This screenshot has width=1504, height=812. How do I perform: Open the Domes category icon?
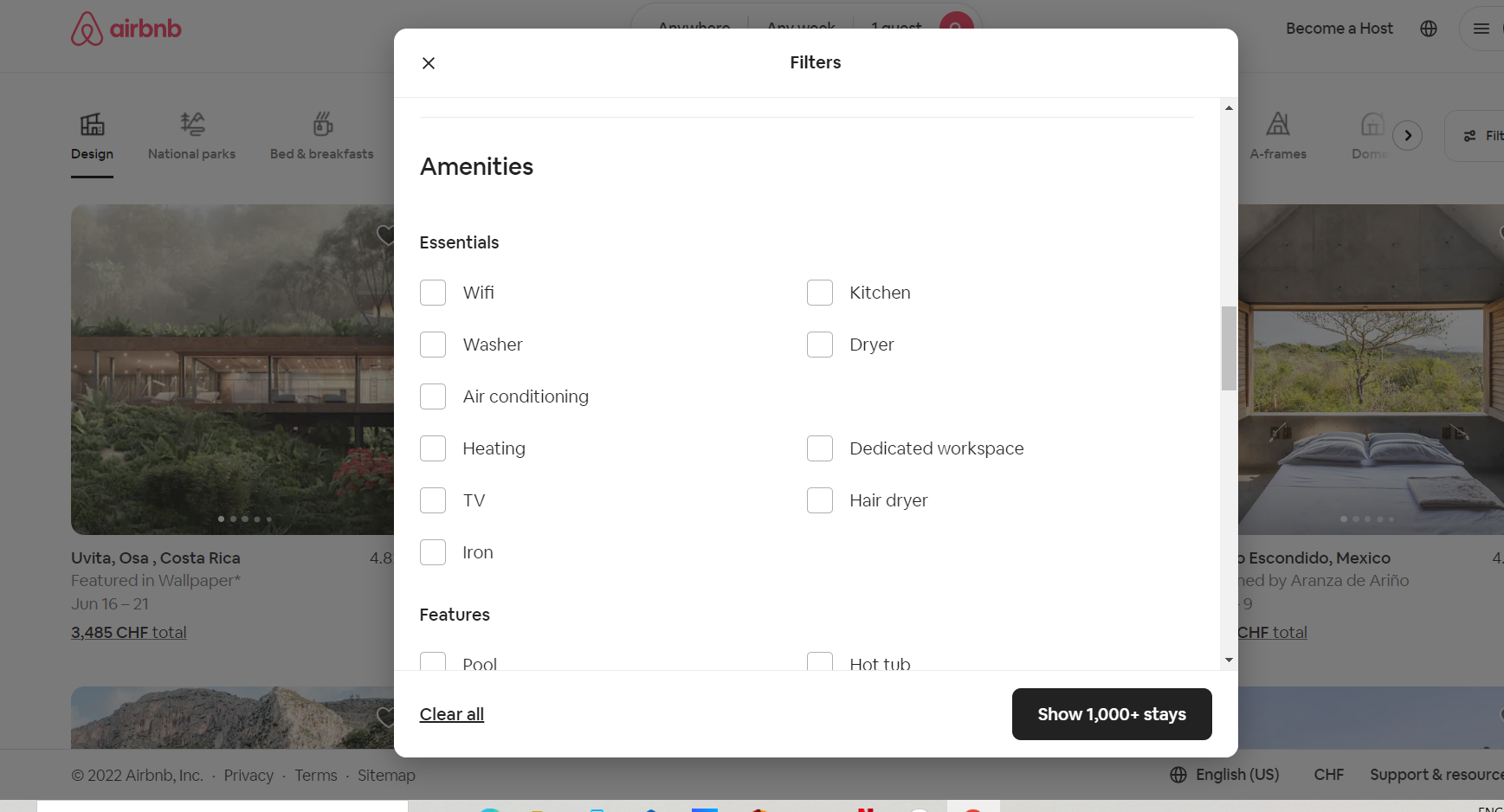(1372, 124)
